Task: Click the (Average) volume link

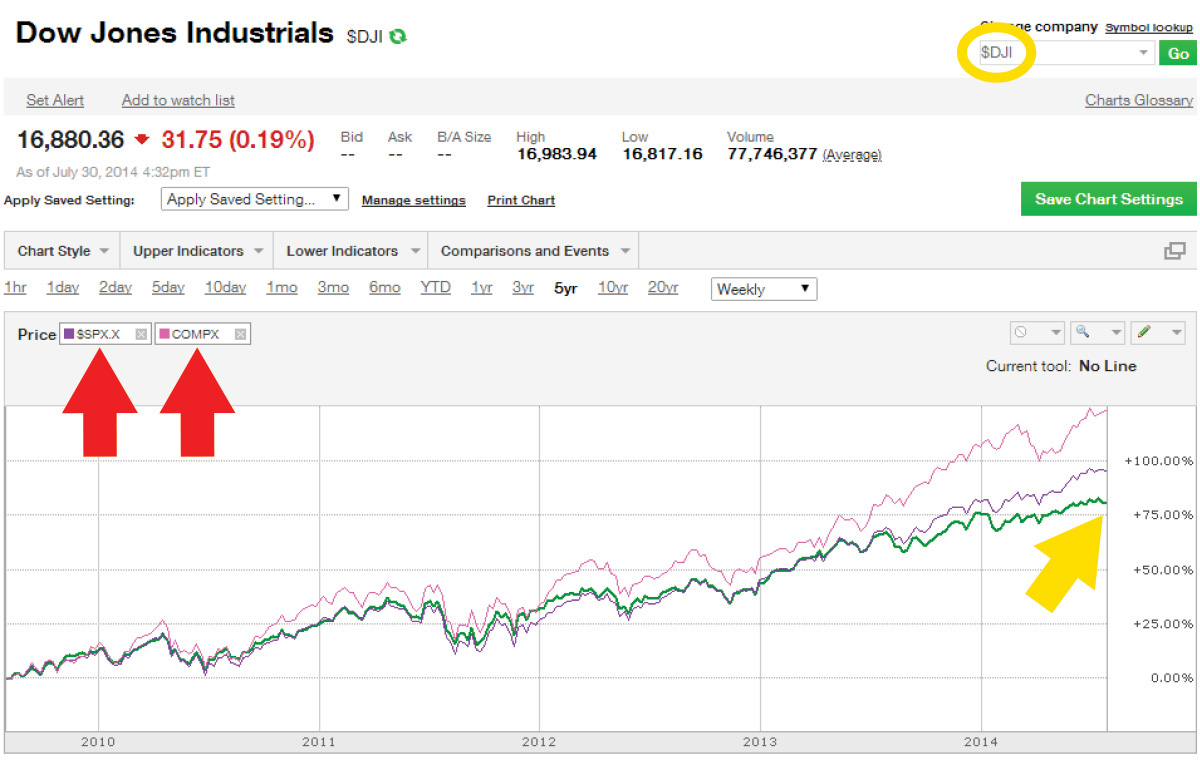Action: [x=852, y=155]
